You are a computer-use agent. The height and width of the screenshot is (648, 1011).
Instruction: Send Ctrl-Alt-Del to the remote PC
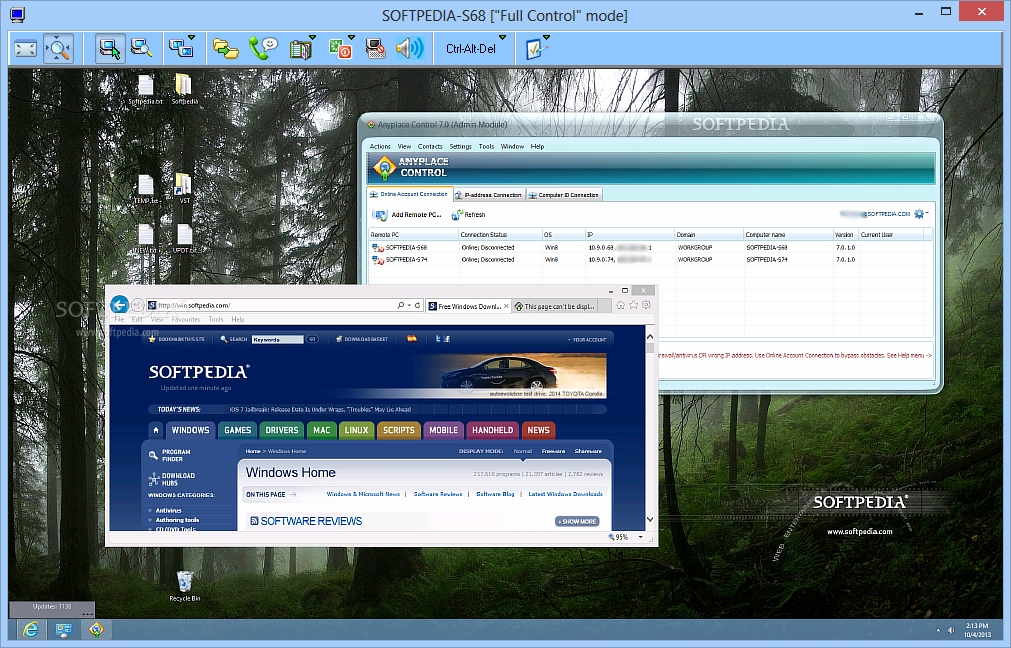click(471, 48)
